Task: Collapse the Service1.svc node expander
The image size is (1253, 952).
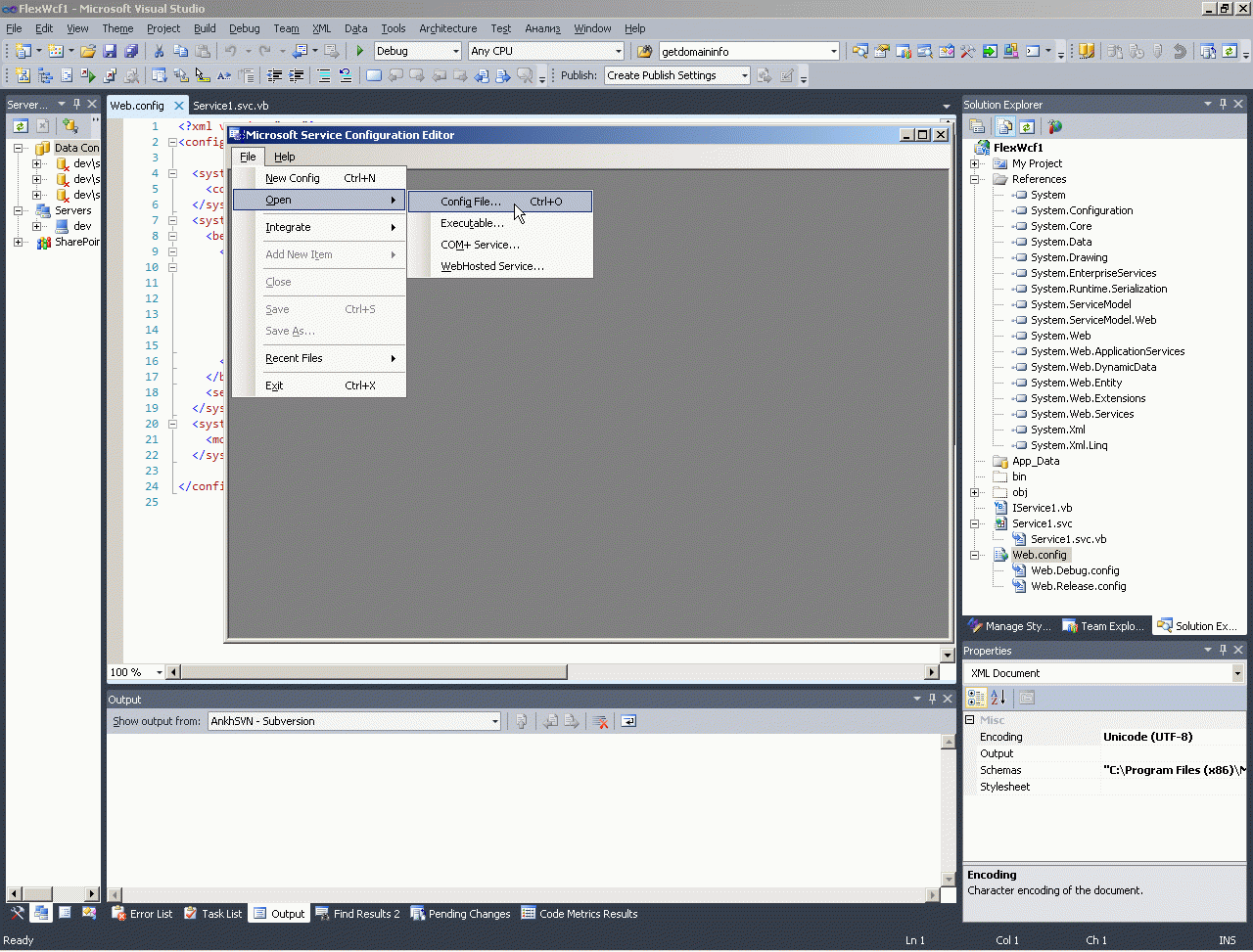Action: pyautogui.click(x=975, y=523)
